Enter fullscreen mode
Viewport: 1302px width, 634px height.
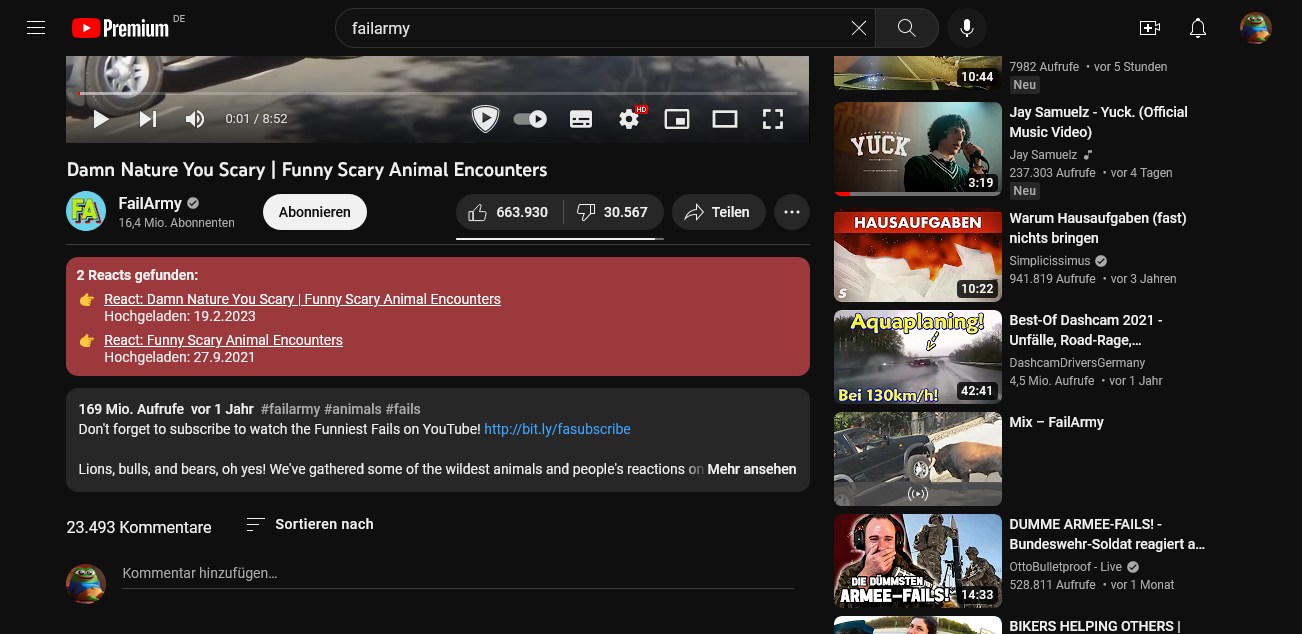773,119
